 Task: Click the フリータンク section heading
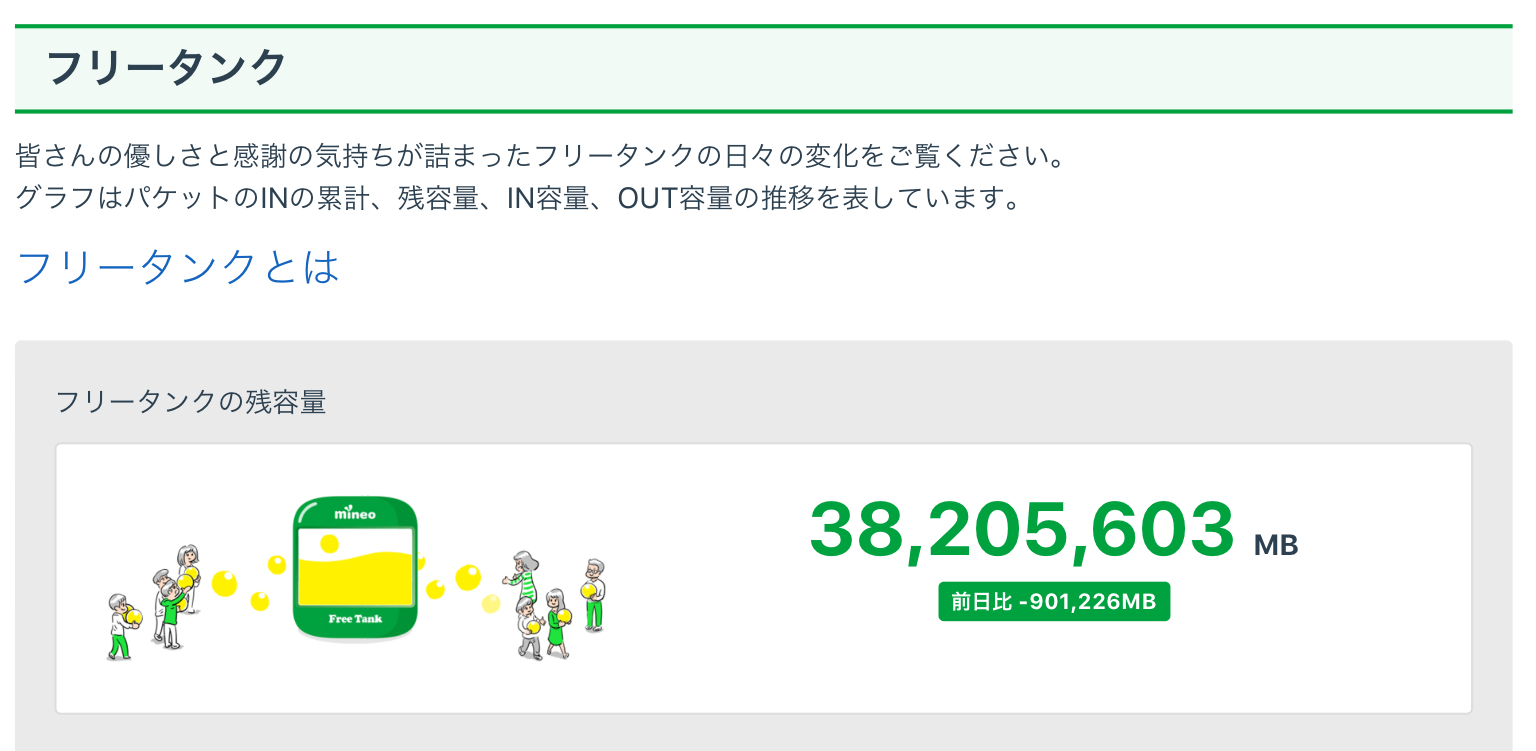167,68
